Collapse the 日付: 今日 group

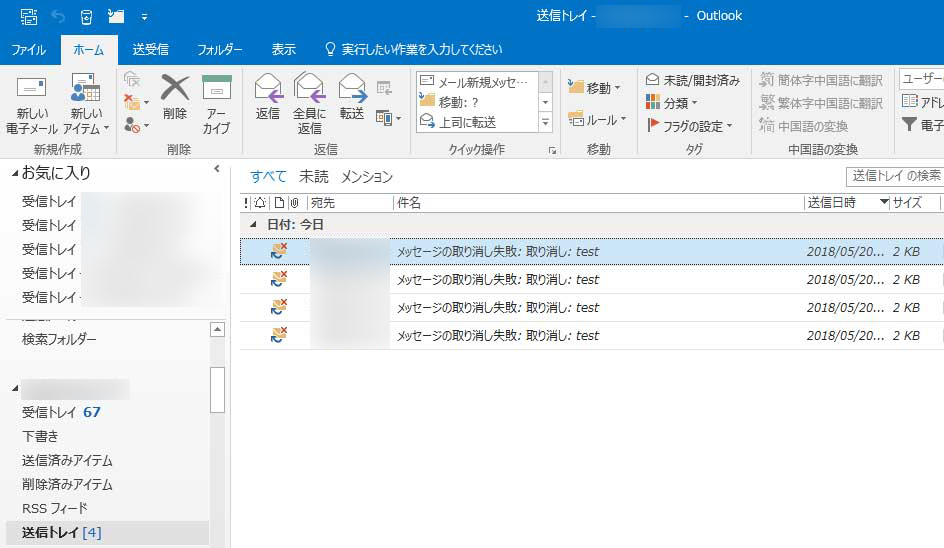coord(253,225)
